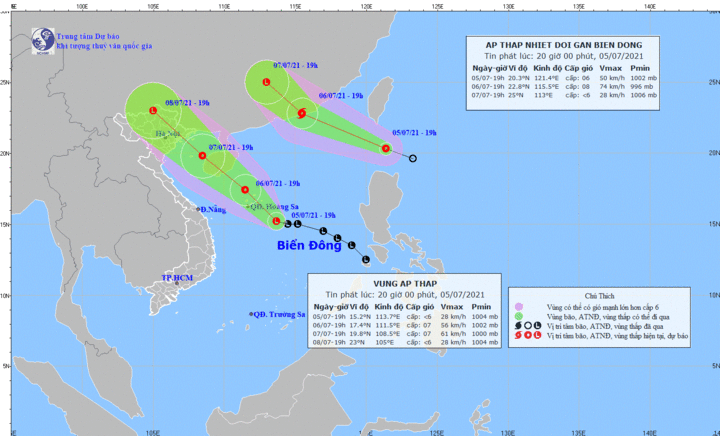The image size is (720, 436).
Task: Click red storm symbol on eastern track 06/07/21
Action: [301, 113]
